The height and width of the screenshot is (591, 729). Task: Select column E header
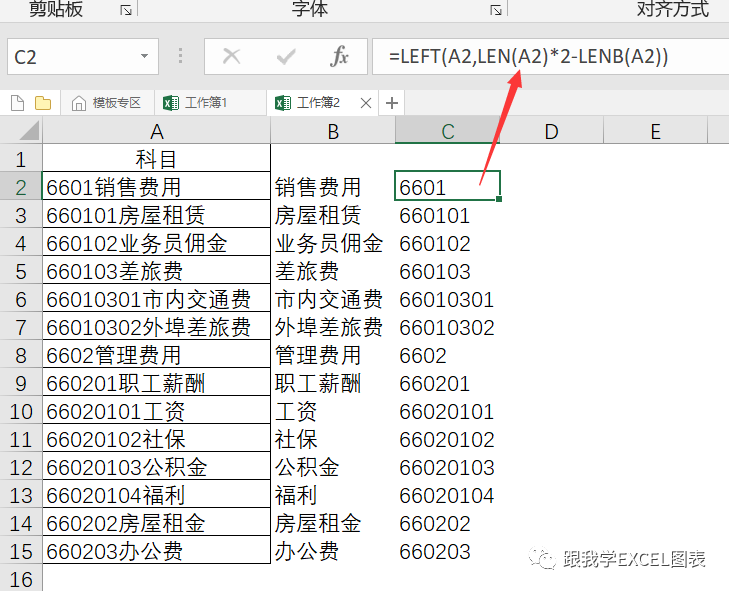tap(656, 131)
